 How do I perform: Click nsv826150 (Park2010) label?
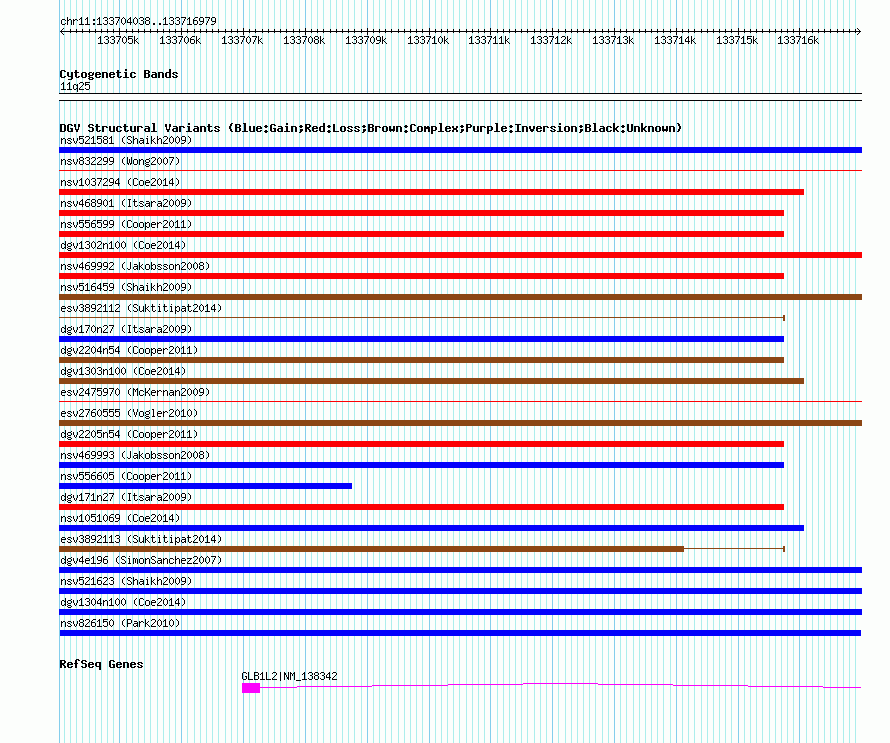coord(120,623)
